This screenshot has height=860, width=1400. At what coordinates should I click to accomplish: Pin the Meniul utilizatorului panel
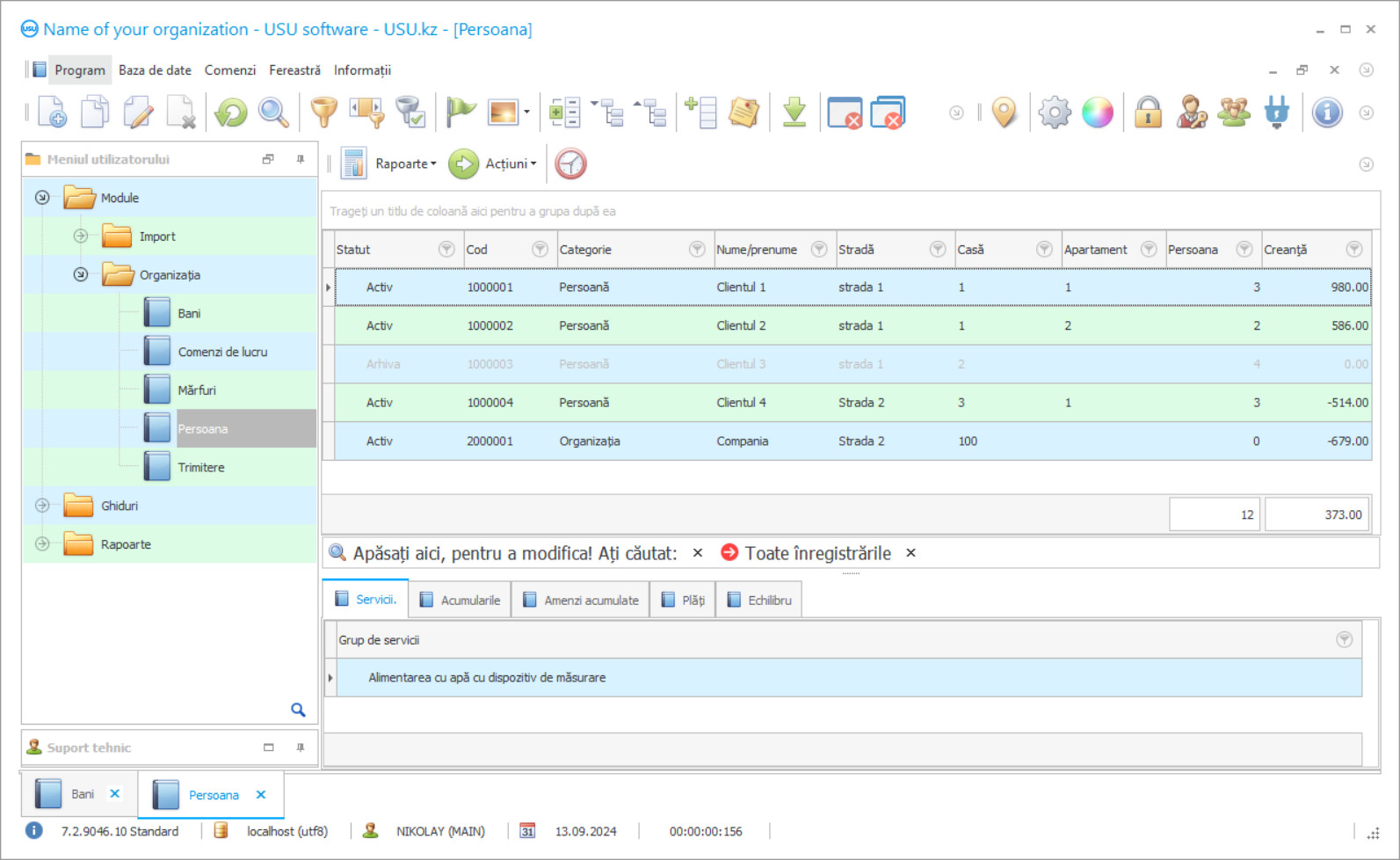click(x=301, y=159)
